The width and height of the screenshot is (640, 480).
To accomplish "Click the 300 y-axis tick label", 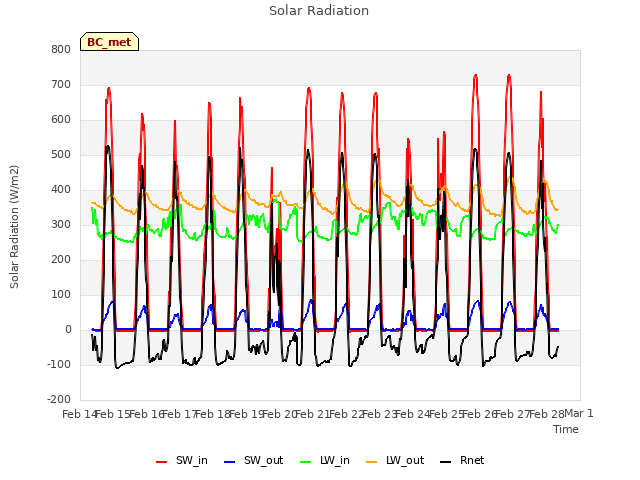I will click(61, 224).
